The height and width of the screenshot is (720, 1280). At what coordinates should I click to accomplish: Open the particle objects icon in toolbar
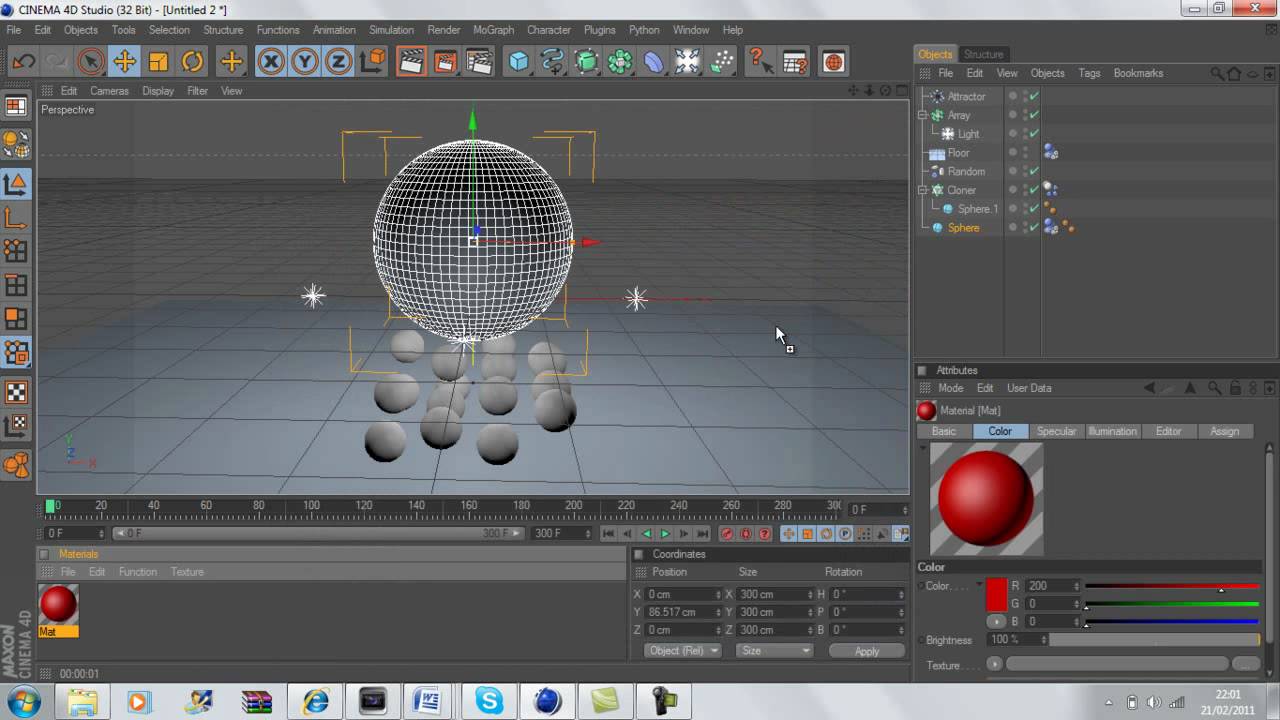tap(722, 62)
